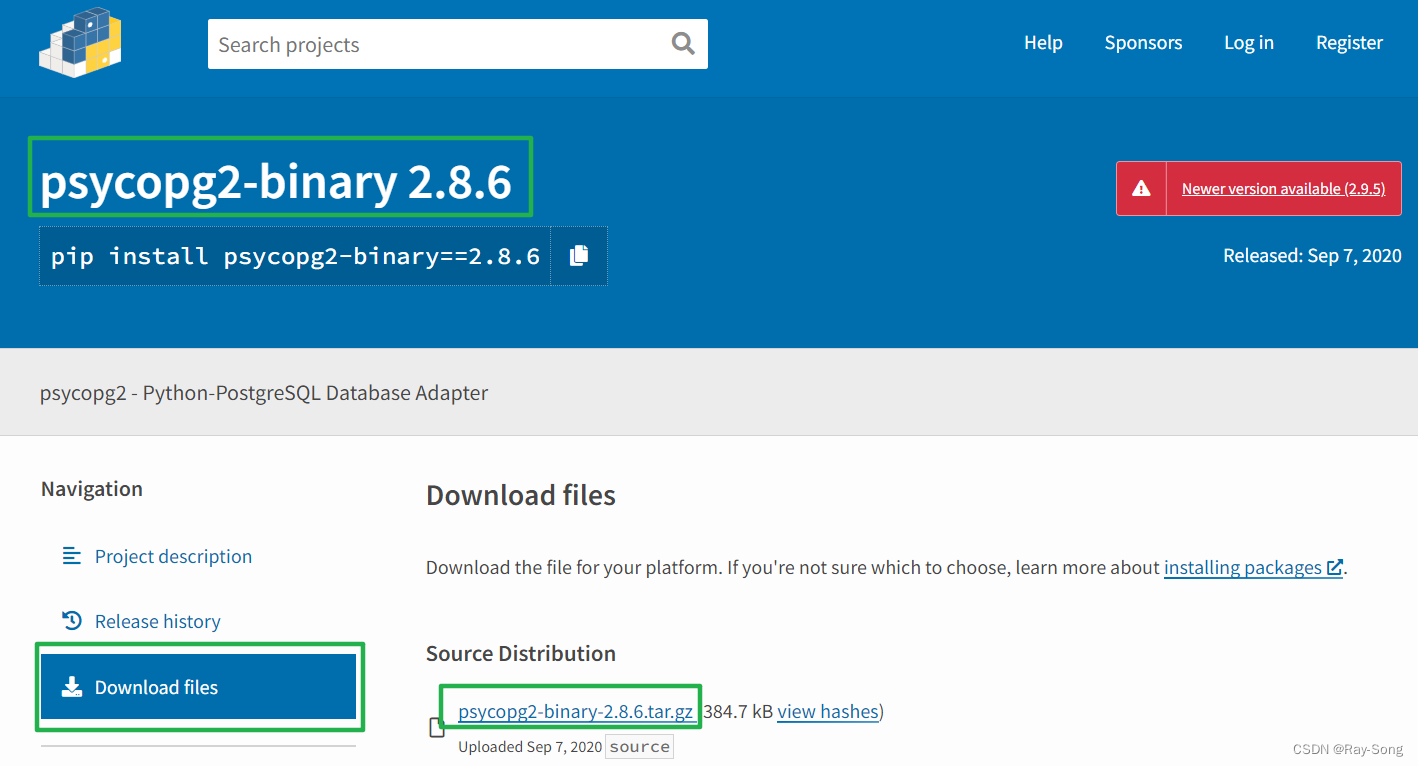Click the Source Distribution heading
The width and height of the screenshot is (1418, 766).
pyautogui.click(x=521, y=653)
